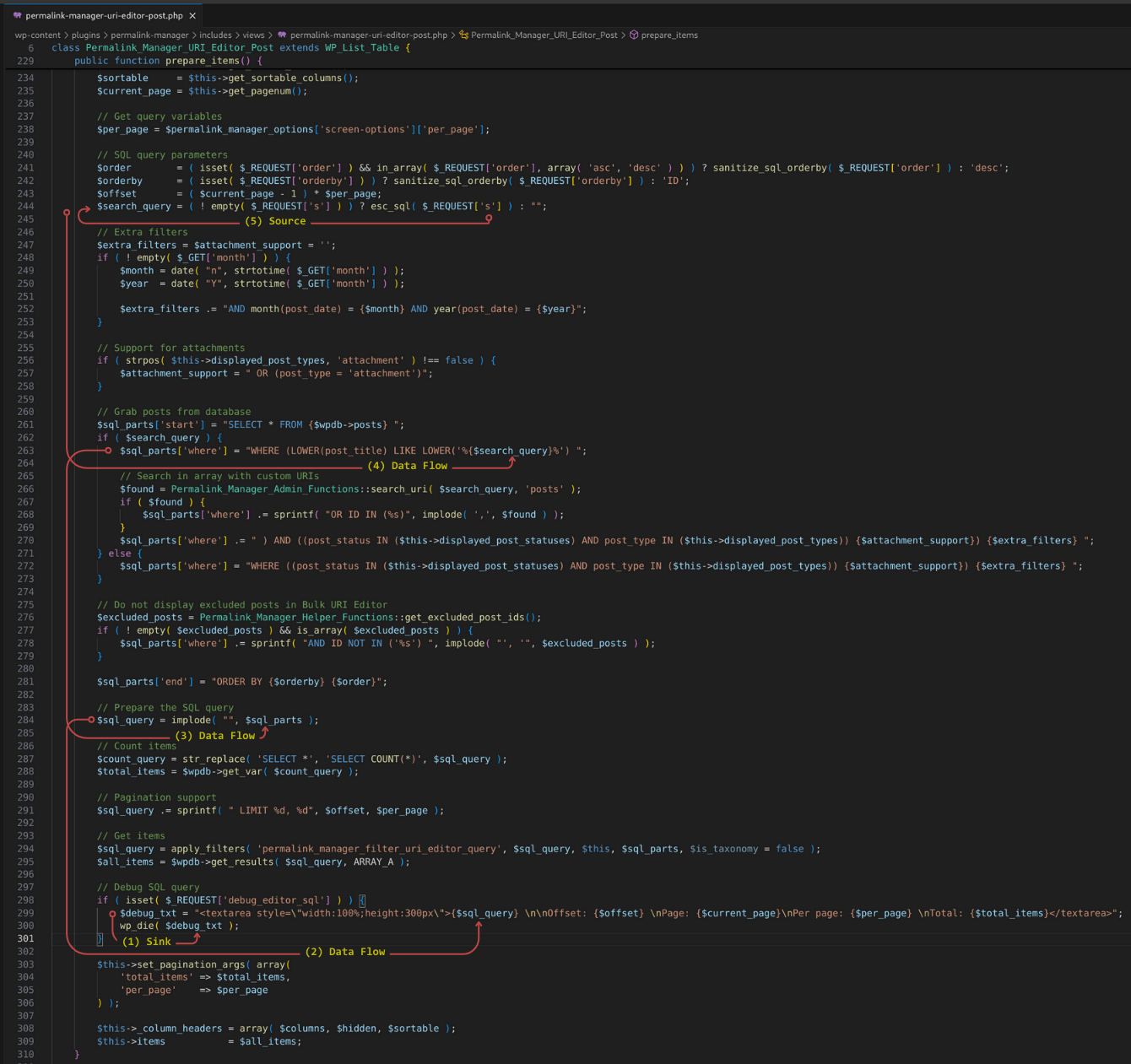
Task: Expand the plugins breadcrumb segment
Action: 85,35
